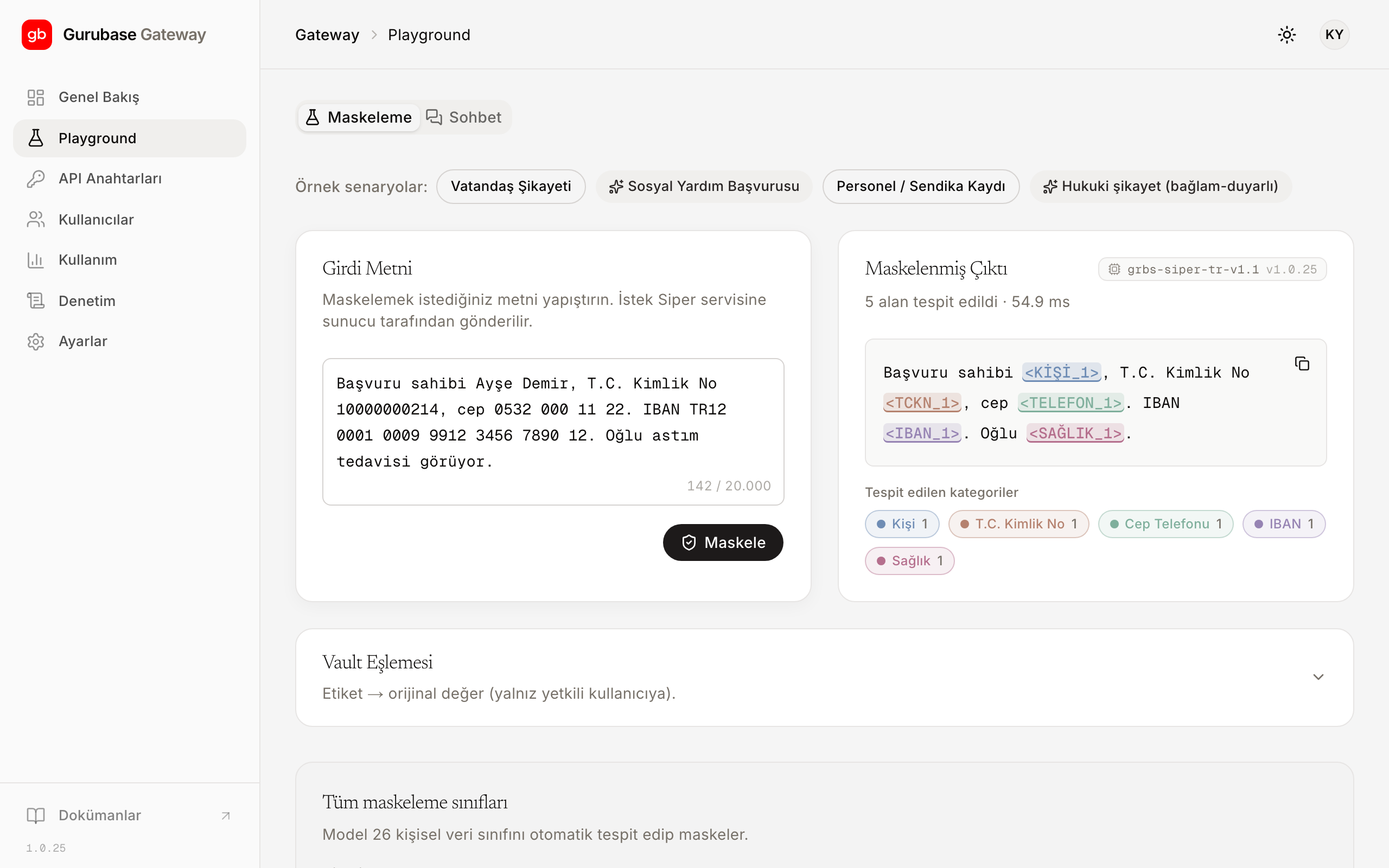
Task: Click the Gateway breadcrumb link
Action: coord(327,35)
